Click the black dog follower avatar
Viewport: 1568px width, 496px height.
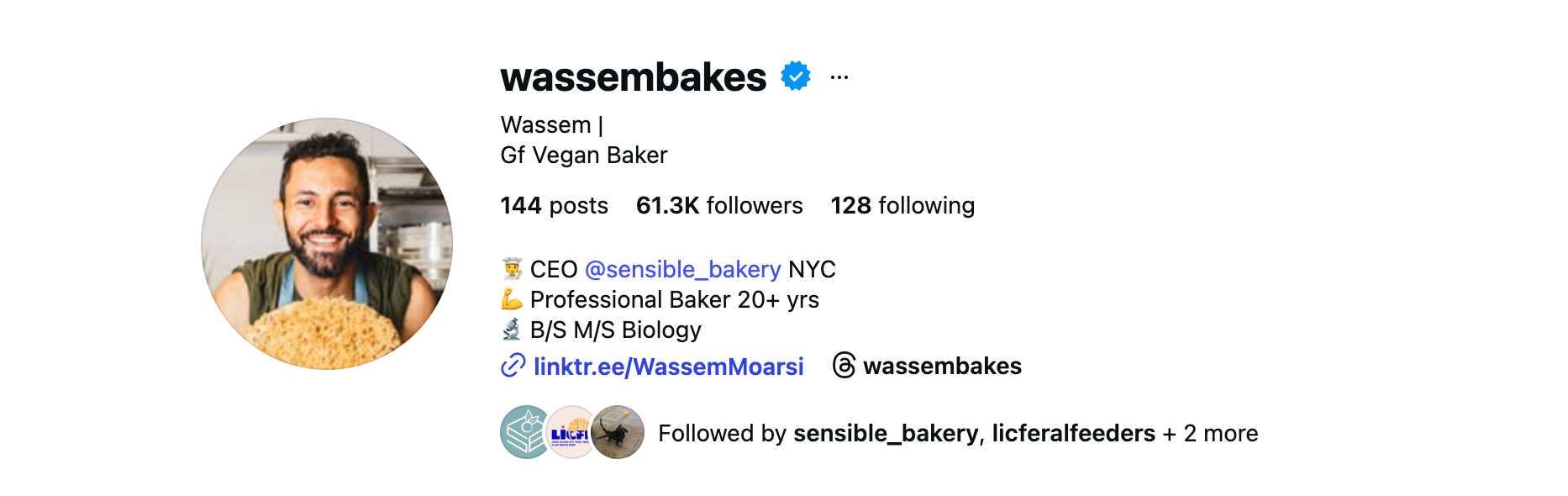[620, 432]
